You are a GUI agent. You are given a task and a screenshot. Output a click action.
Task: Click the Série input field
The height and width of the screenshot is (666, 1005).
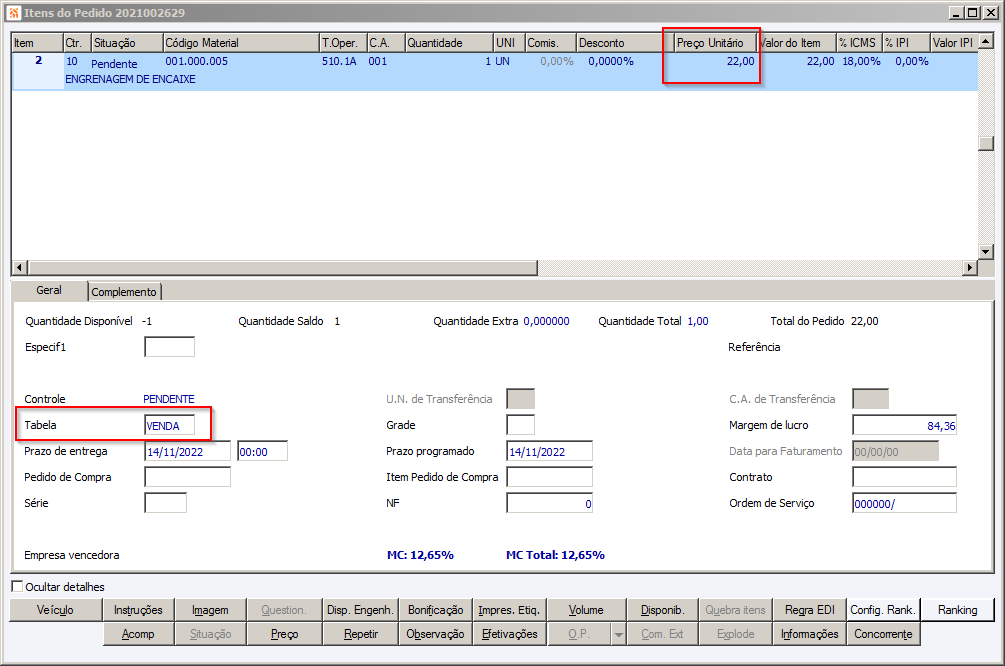click(165, 503)
